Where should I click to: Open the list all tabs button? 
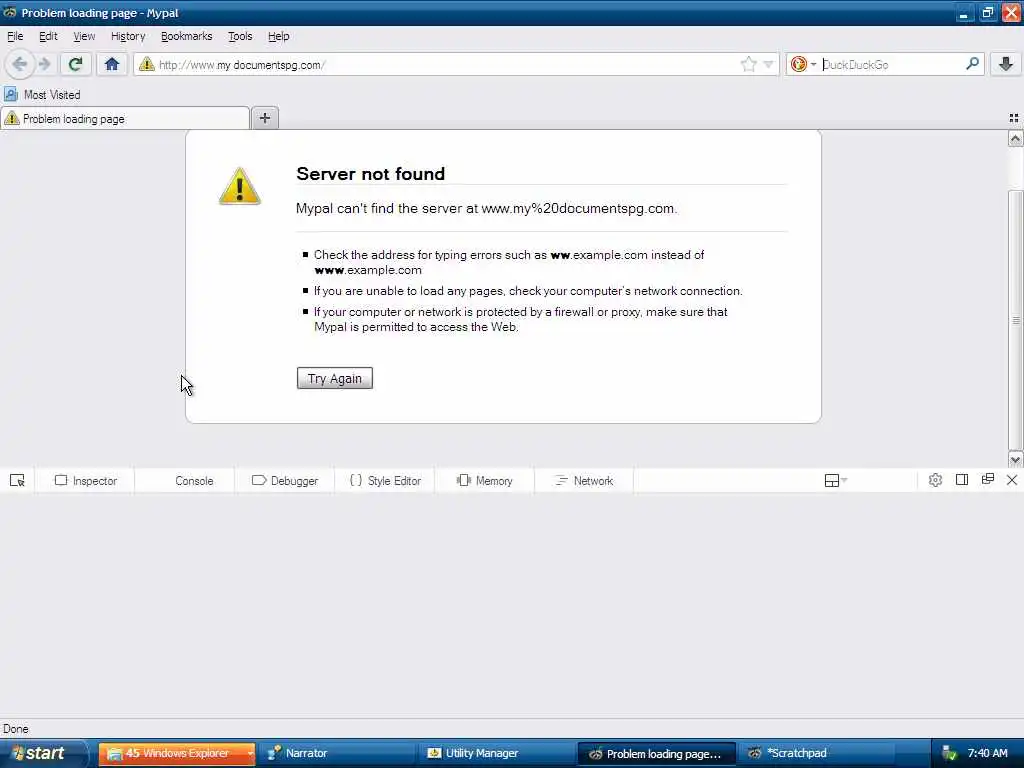point(1014,118)
